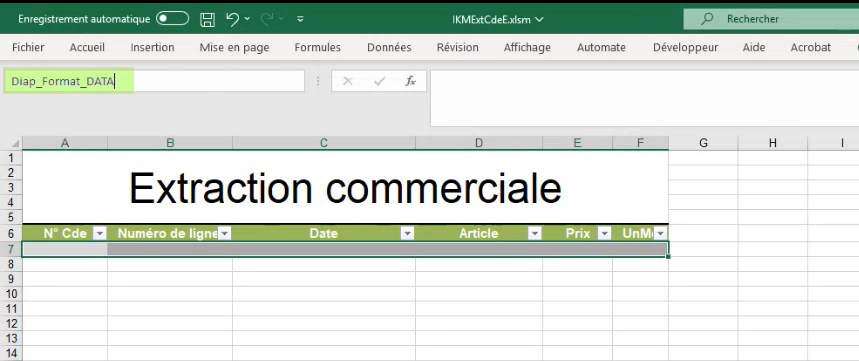The width and height of the screenshot is (859, 361).
Task: Click the Redo arrow icon
Action: tap(267, 19)
